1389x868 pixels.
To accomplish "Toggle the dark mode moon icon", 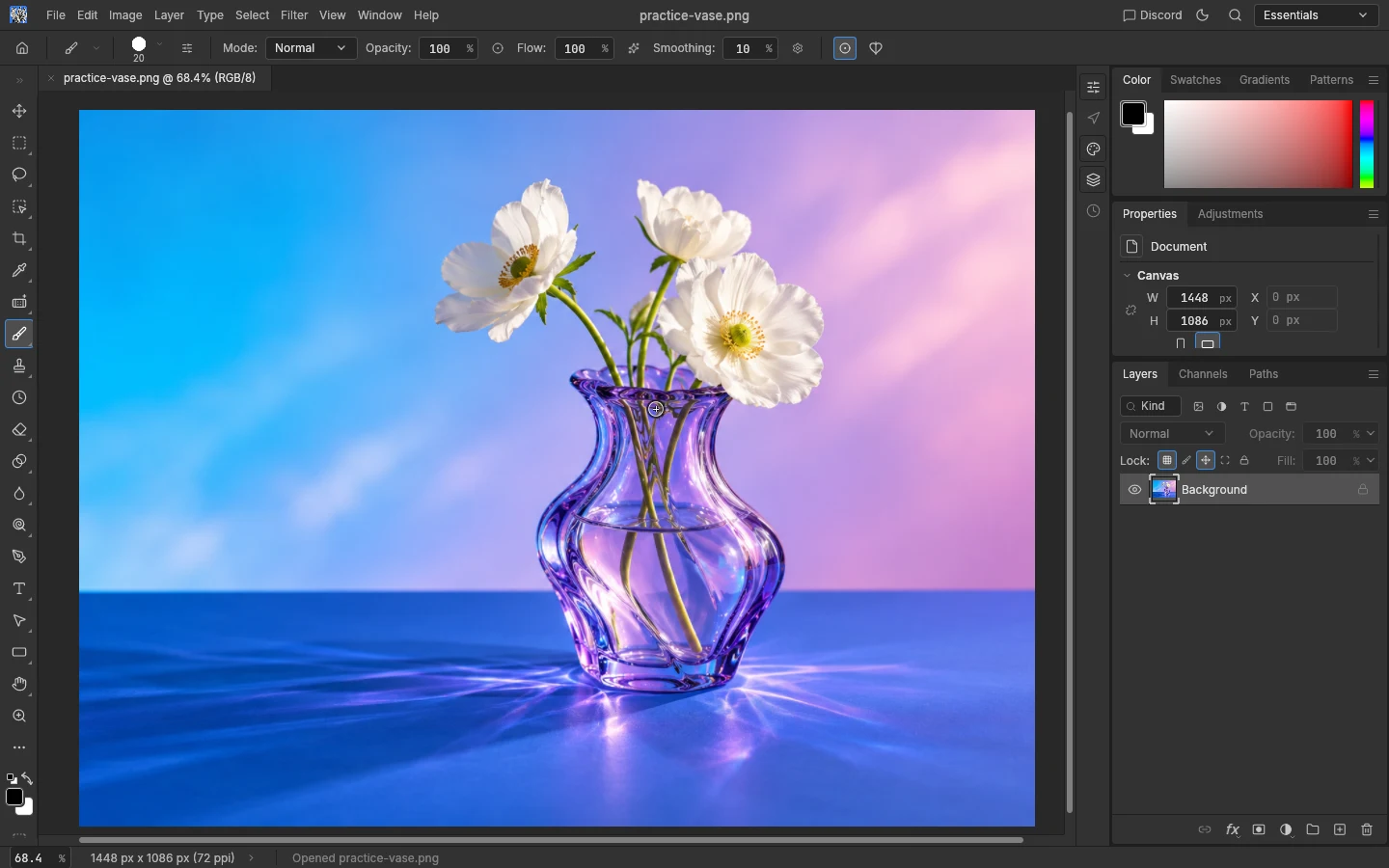I will coord(1203,15).
